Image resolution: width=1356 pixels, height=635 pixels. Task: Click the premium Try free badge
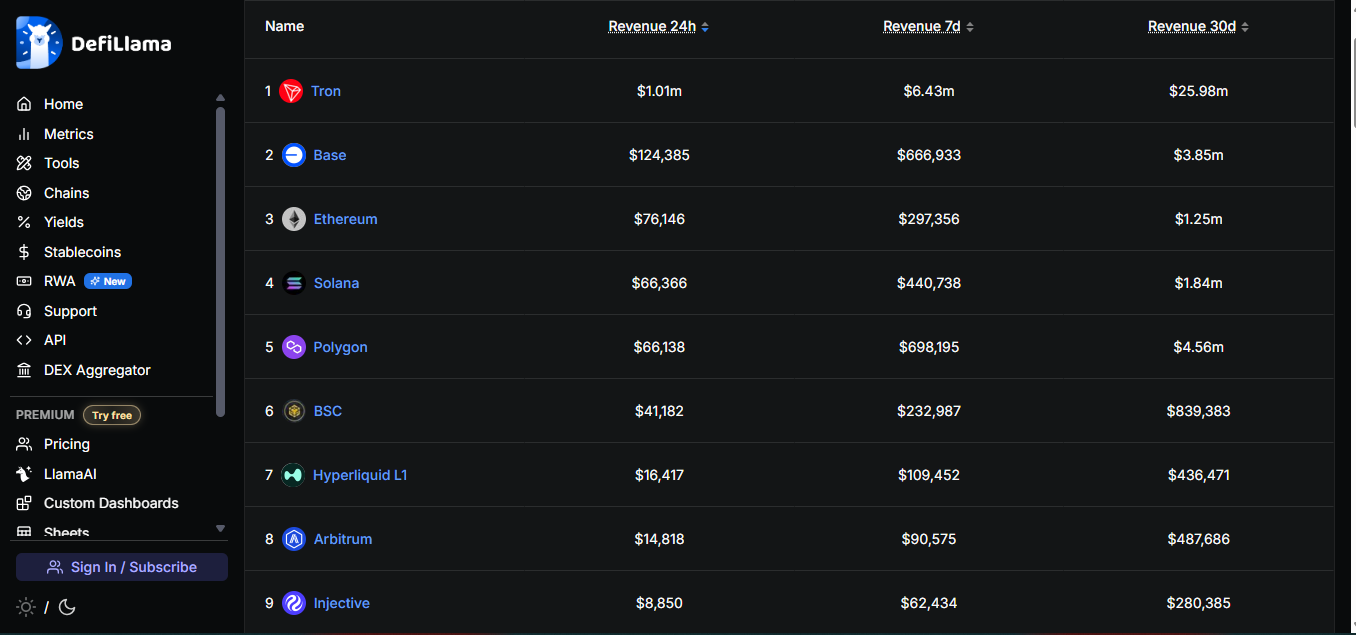pos(111,415)
